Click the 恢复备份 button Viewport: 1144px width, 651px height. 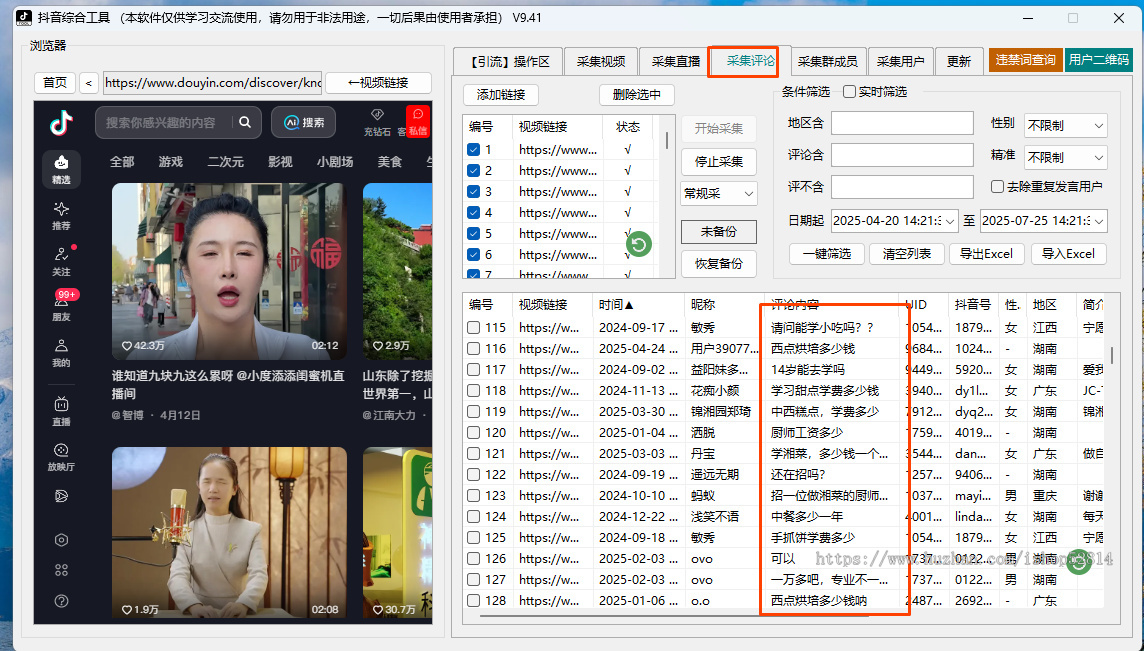pyautogui.click(x=719, y=263)
